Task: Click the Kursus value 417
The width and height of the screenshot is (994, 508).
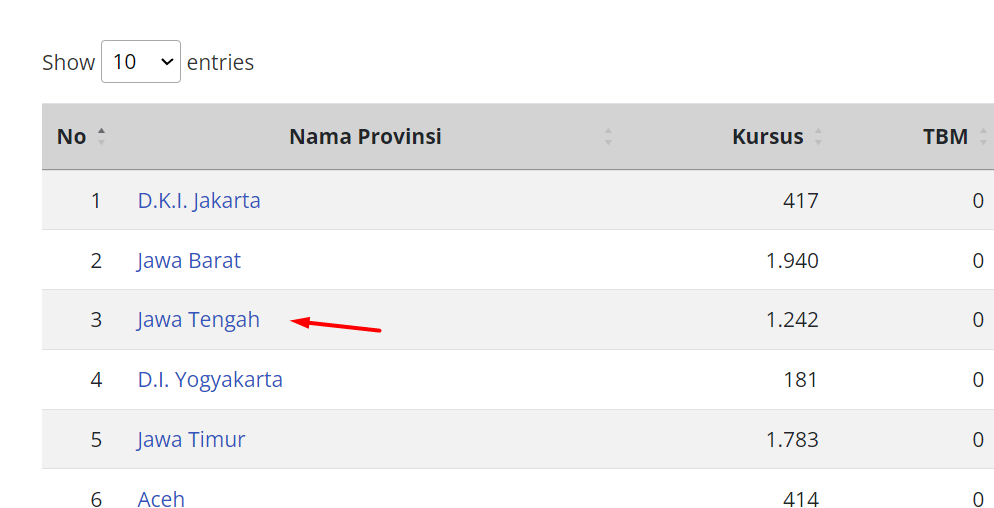Action: 800,200
